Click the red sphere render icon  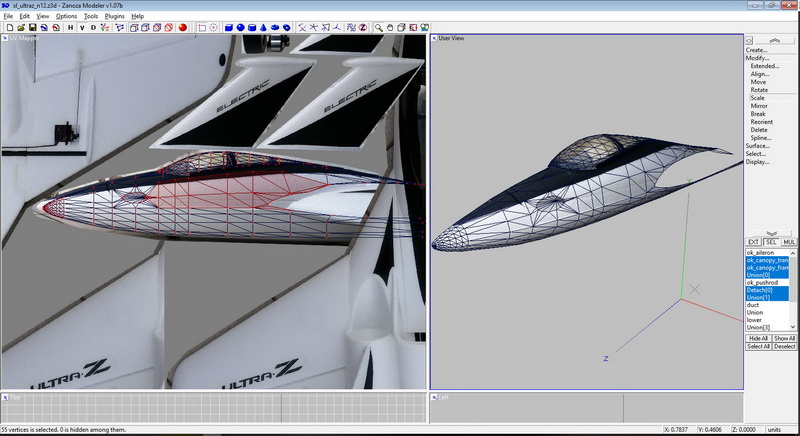click(183, 28)
